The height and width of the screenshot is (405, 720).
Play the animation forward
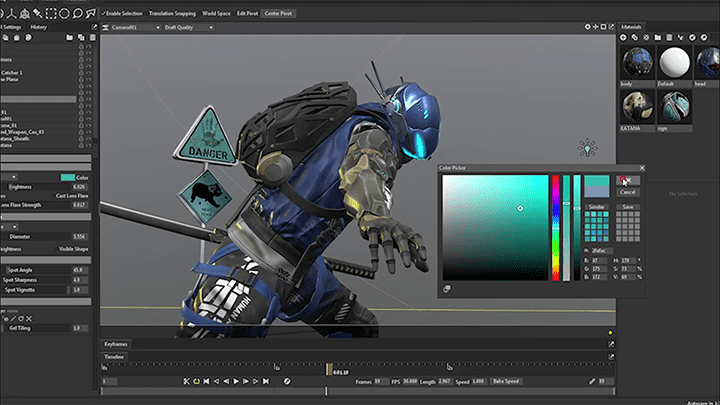(x=236, y=381)
